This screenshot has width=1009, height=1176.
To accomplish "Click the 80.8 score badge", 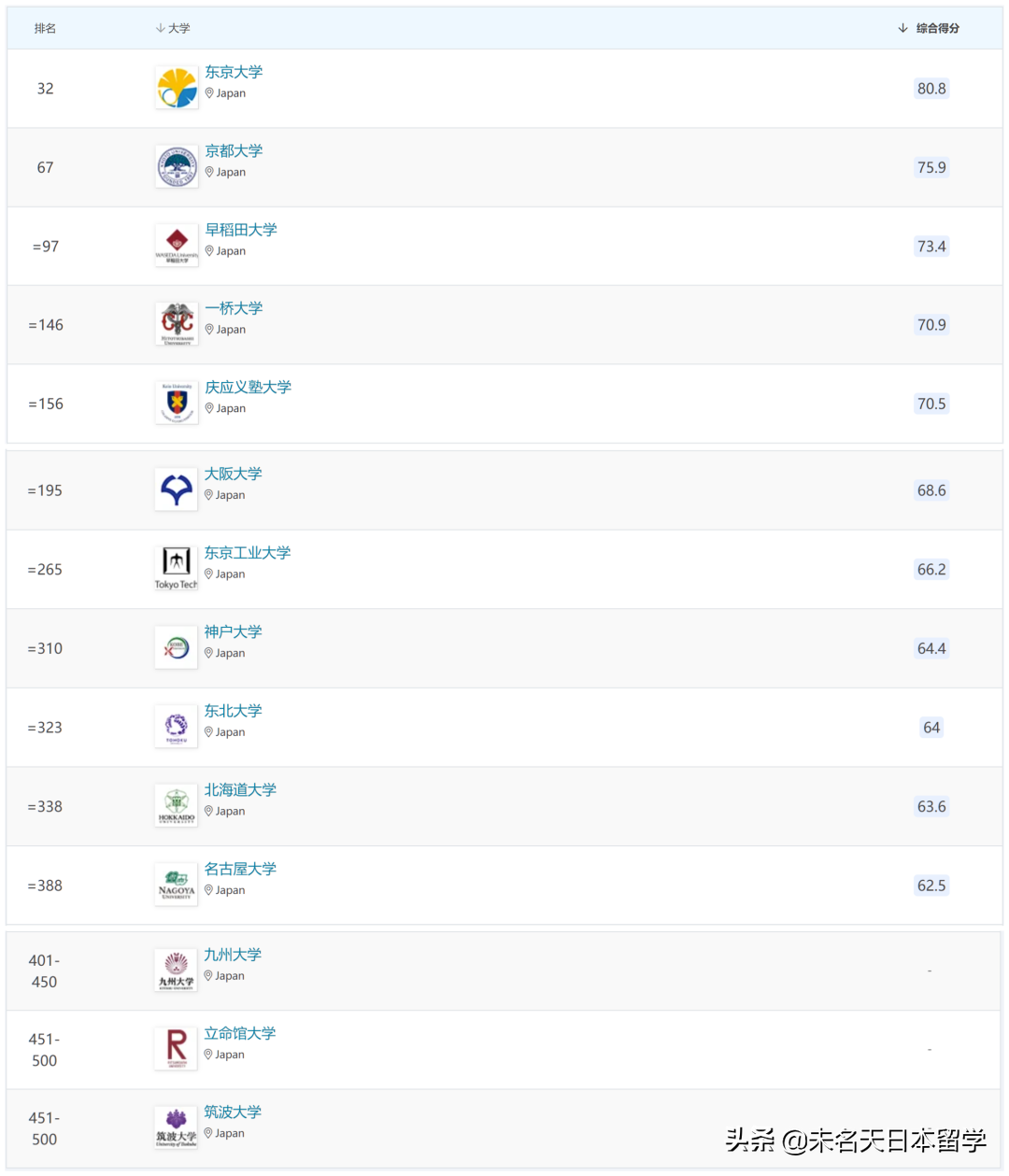I will 931,89.
